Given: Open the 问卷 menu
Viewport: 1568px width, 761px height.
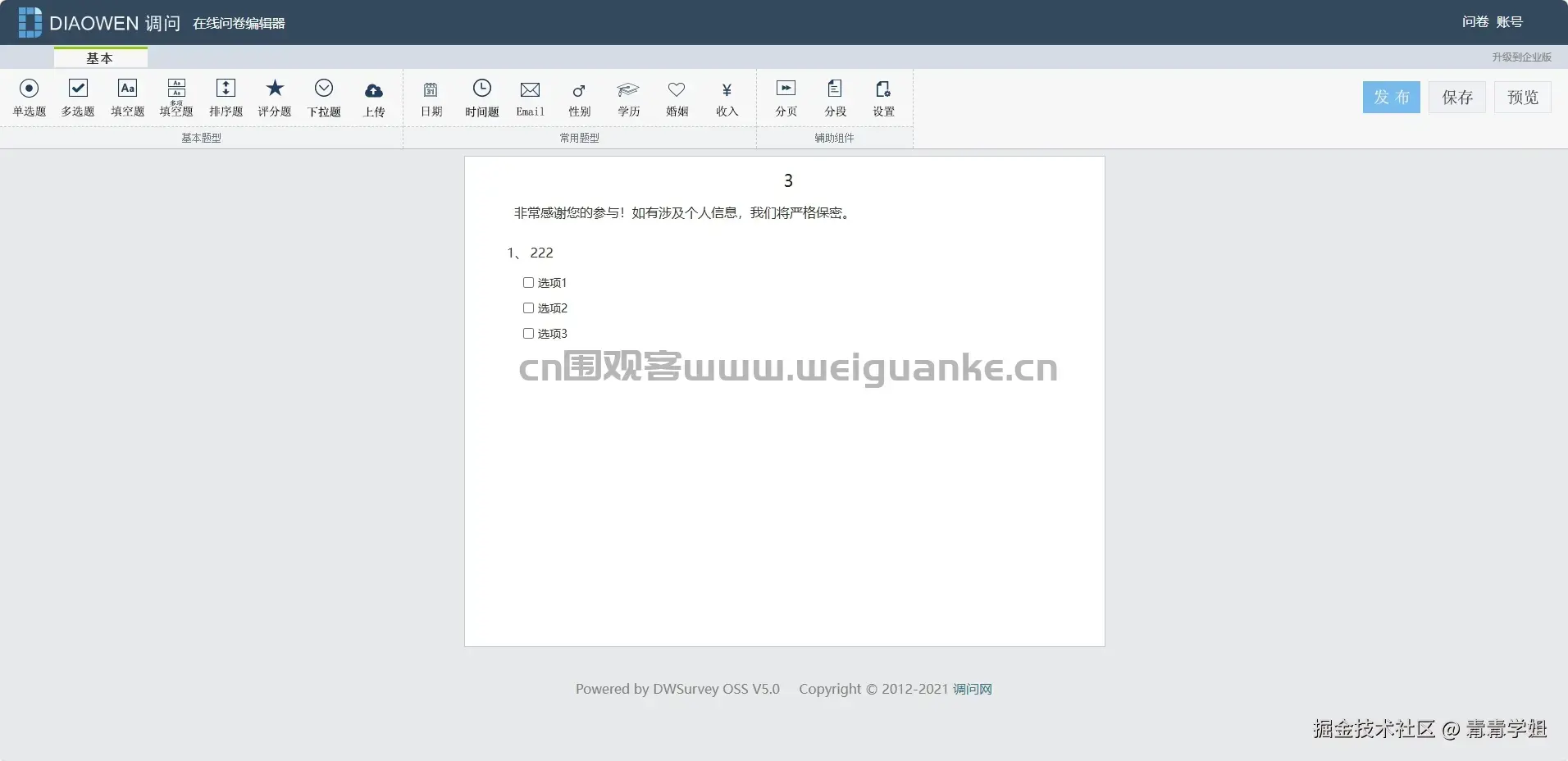Looking at the screenshot, I should 1475,22.
